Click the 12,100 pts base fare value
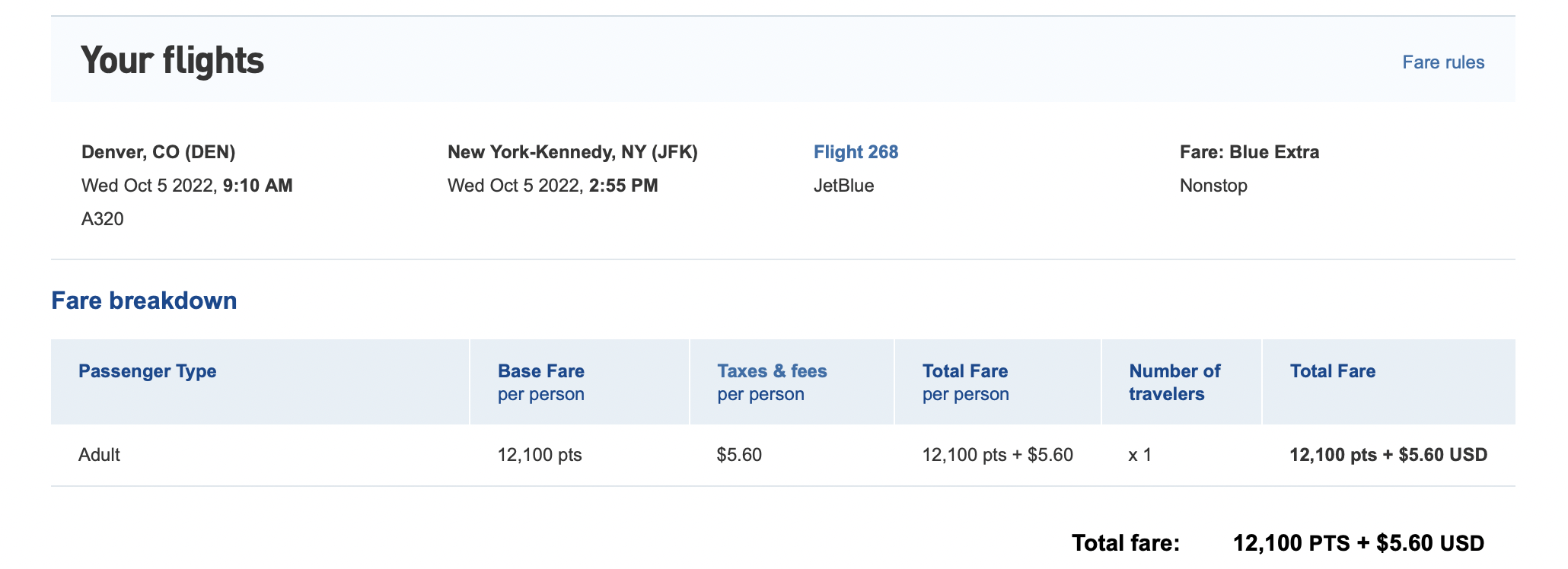The width and height of the screenshot is (1568, 569). (x=540, y=454)
